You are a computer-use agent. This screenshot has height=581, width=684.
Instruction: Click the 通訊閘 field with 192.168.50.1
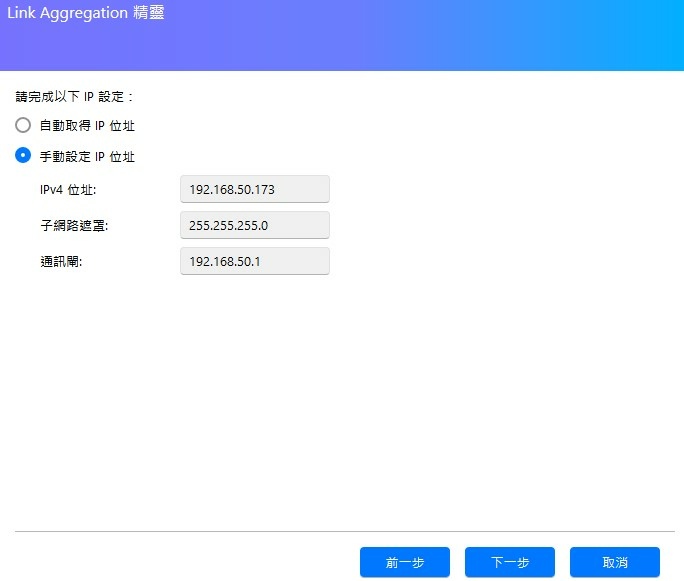point(255,261)
